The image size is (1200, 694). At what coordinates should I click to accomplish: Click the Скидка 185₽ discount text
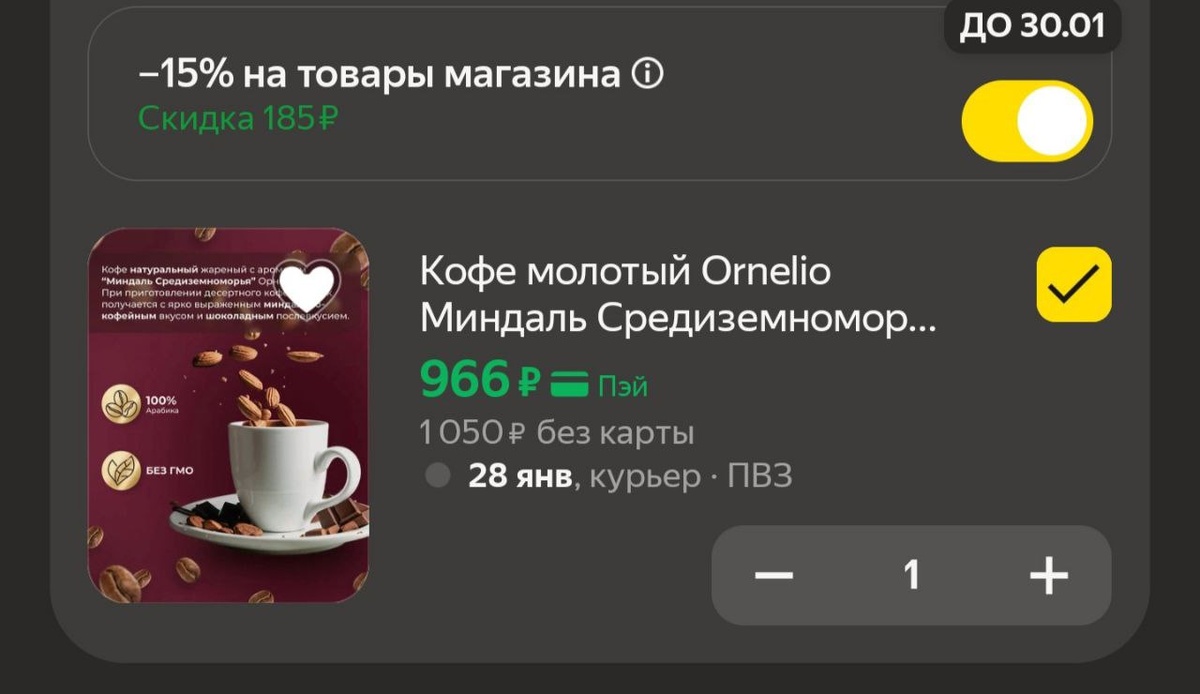point(238,119)
